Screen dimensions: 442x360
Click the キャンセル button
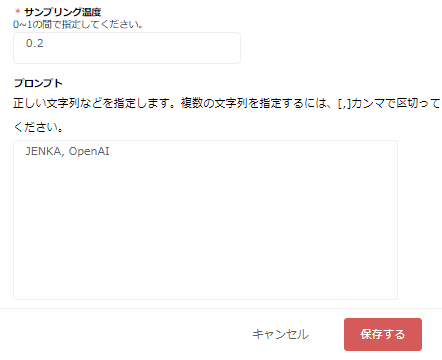tap(280, 334)
